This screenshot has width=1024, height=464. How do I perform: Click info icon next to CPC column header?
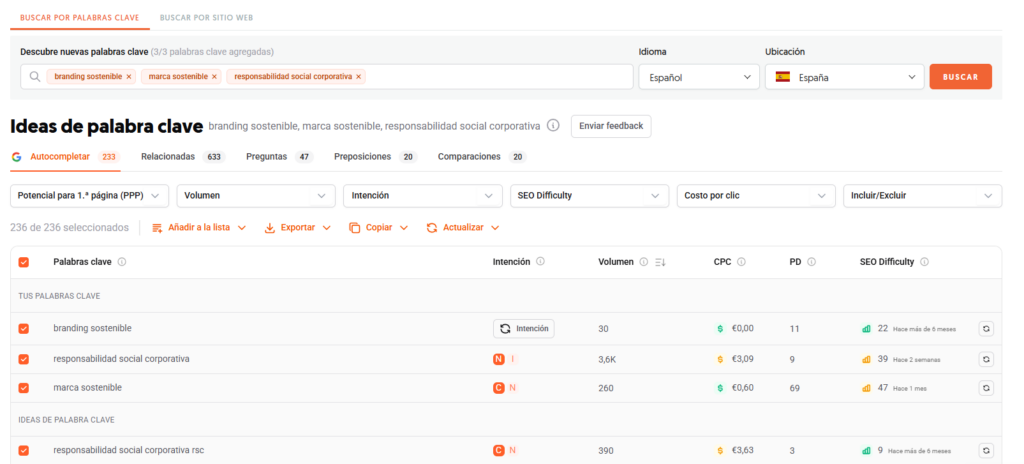pyautogui.click(x=741, y=262)
